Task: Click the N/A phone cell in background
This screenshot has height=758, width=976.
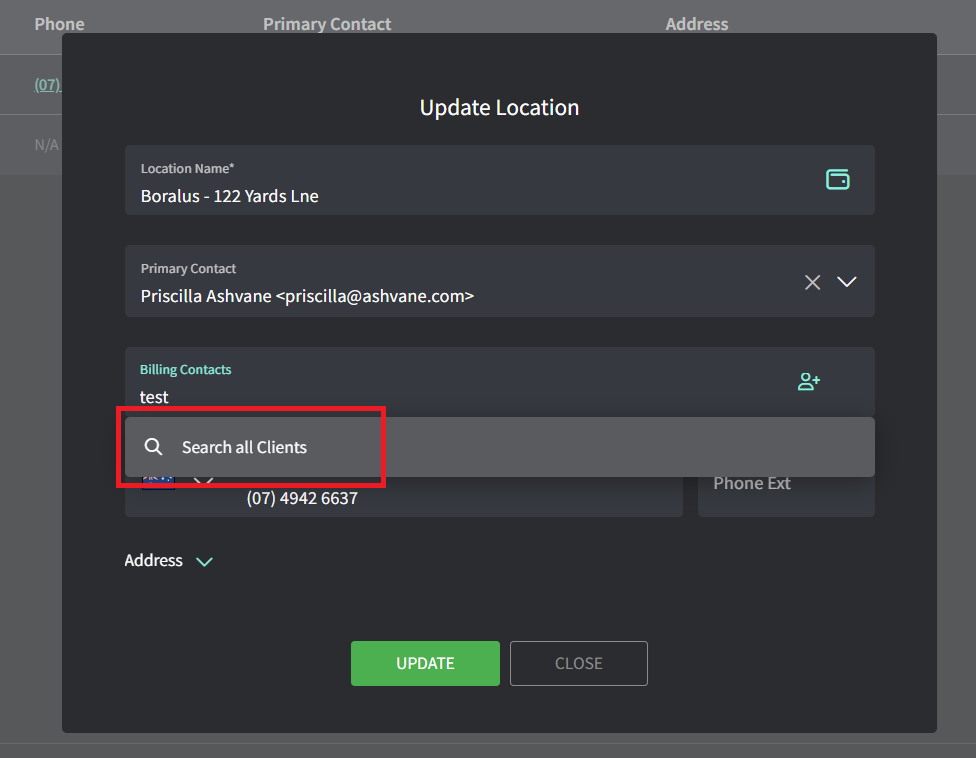Action: 47,145
